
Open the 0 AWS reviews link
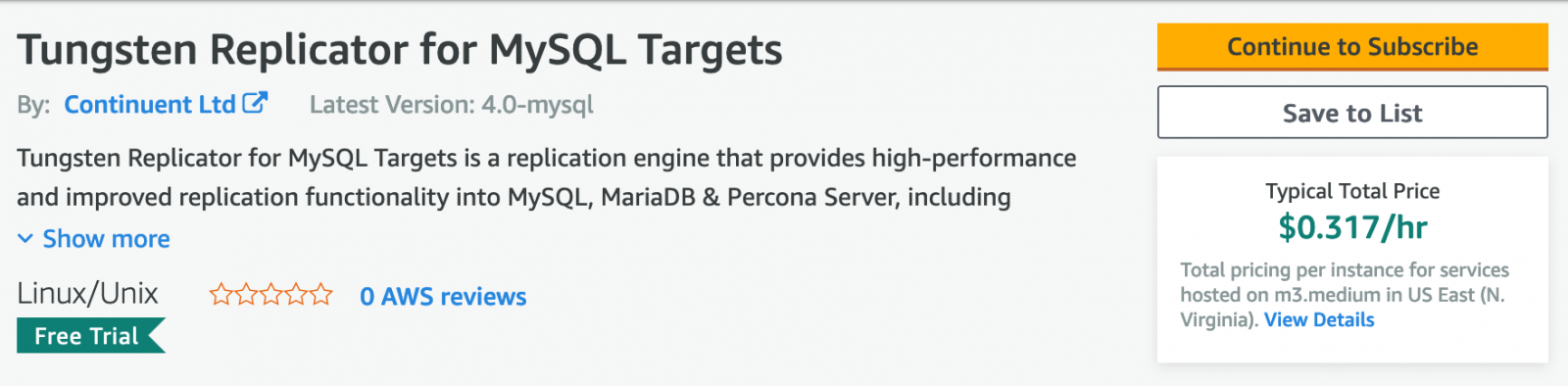coord(443,296)
